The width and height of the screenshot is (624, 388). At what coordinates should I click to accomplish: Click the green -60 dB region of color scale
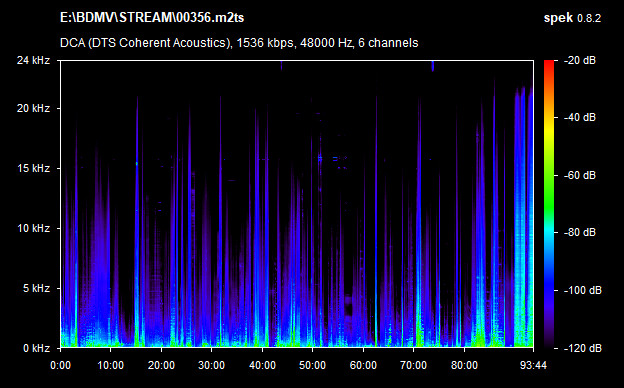(x=549, y=175)
